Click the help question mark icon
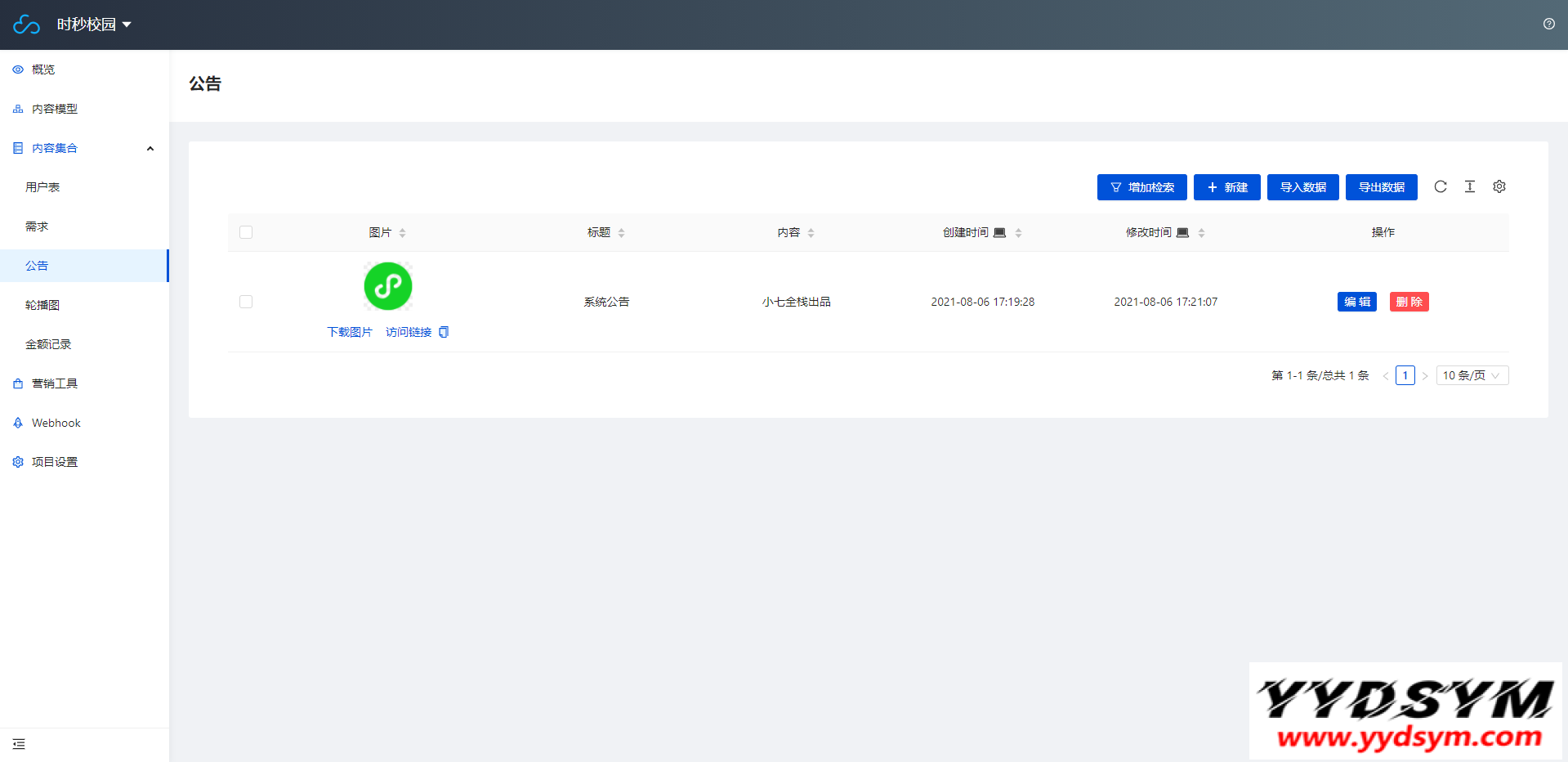Image resolution: width=1568 pixels, height=762 pixels. [x=1548, y=24]
